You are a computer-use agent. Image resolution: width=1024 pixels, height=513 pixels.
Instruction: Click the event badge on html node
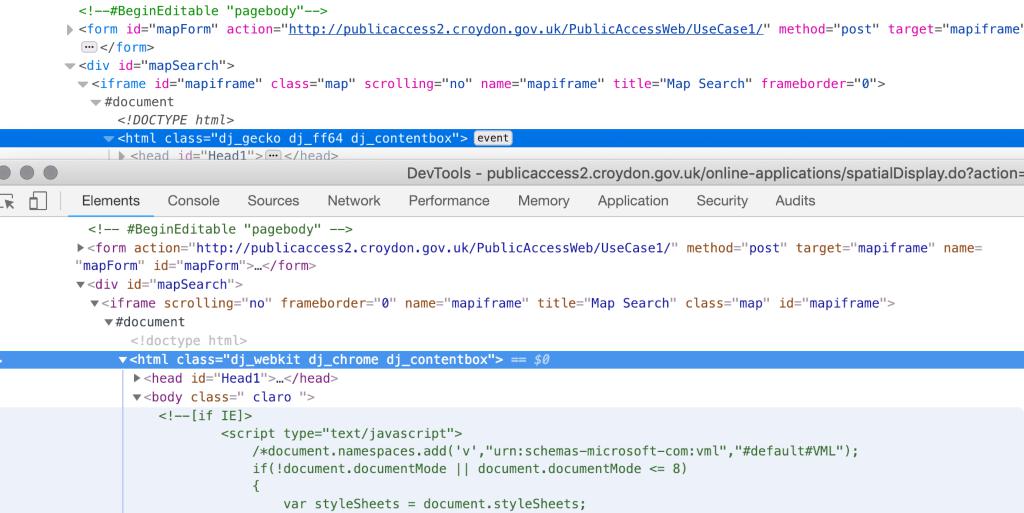(x=492, y=138)
